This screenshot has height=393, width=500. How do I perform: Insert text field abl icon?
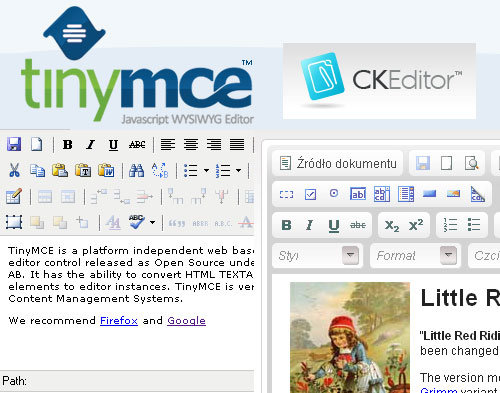click(x=358, y=194)
